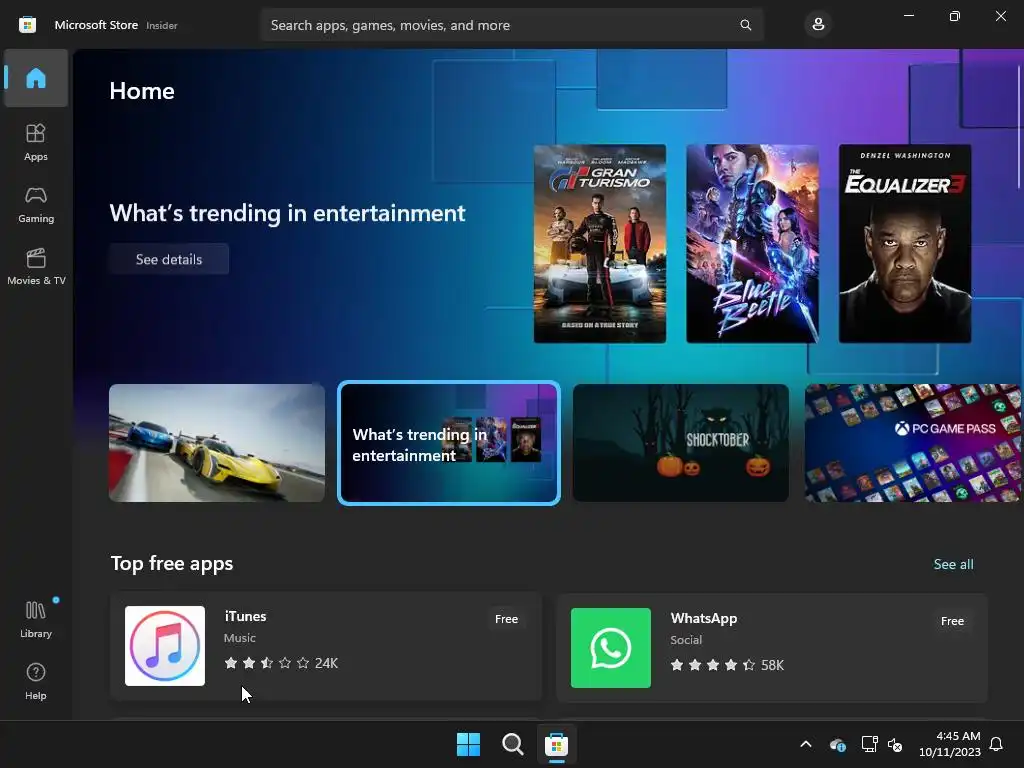Open the Apps section in sidebar
Screen dimensions: 1024x768
click(x=36, y=142)
